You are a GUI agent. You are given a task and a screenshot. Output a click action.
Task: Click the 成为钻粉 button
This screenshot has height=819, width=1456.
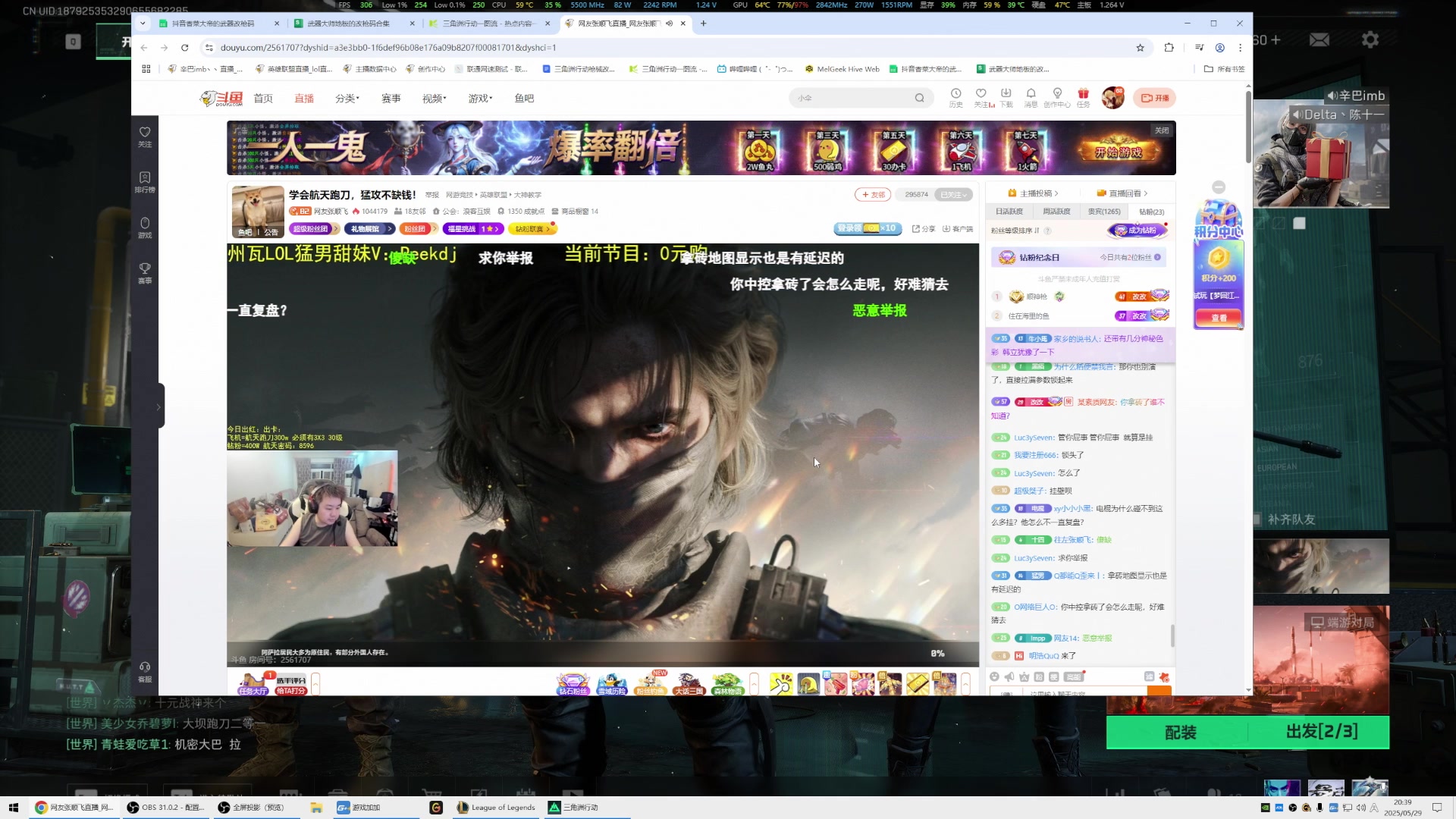[1137, 230]
